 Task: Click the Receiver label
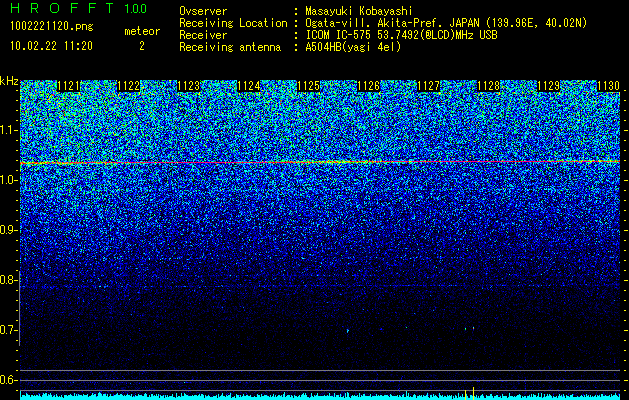pyautogui.click(x=203, y=35)
